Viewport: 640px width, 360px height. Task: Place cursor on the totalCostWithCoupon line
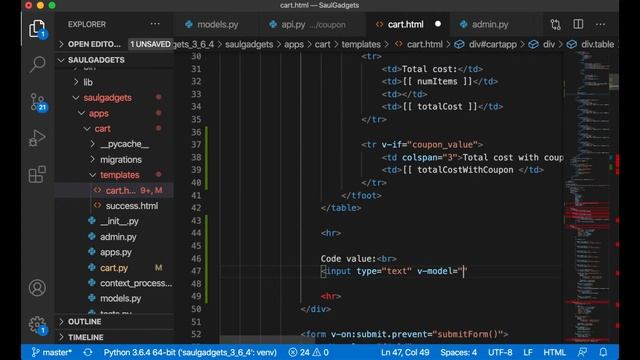[x=462, y=170]
